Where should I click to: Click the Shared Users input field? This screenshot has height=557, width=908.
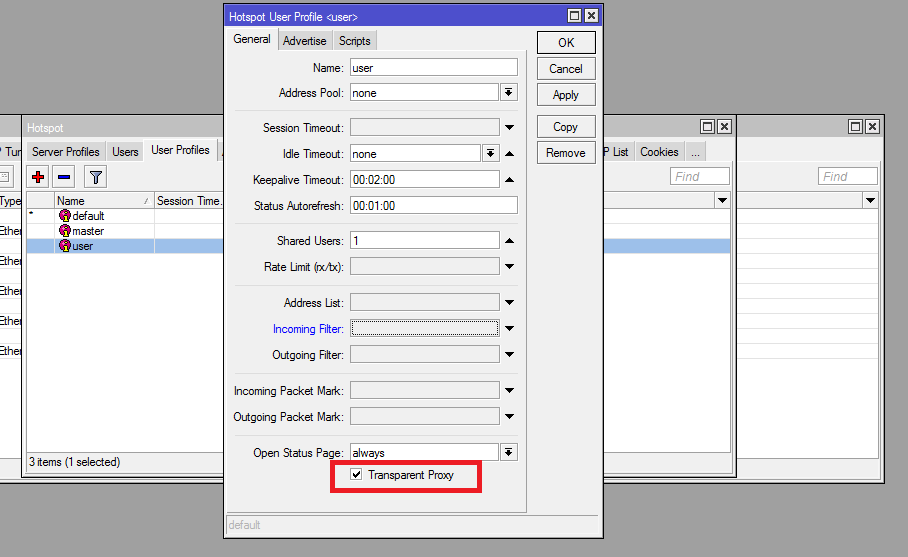tap(424, 240)
